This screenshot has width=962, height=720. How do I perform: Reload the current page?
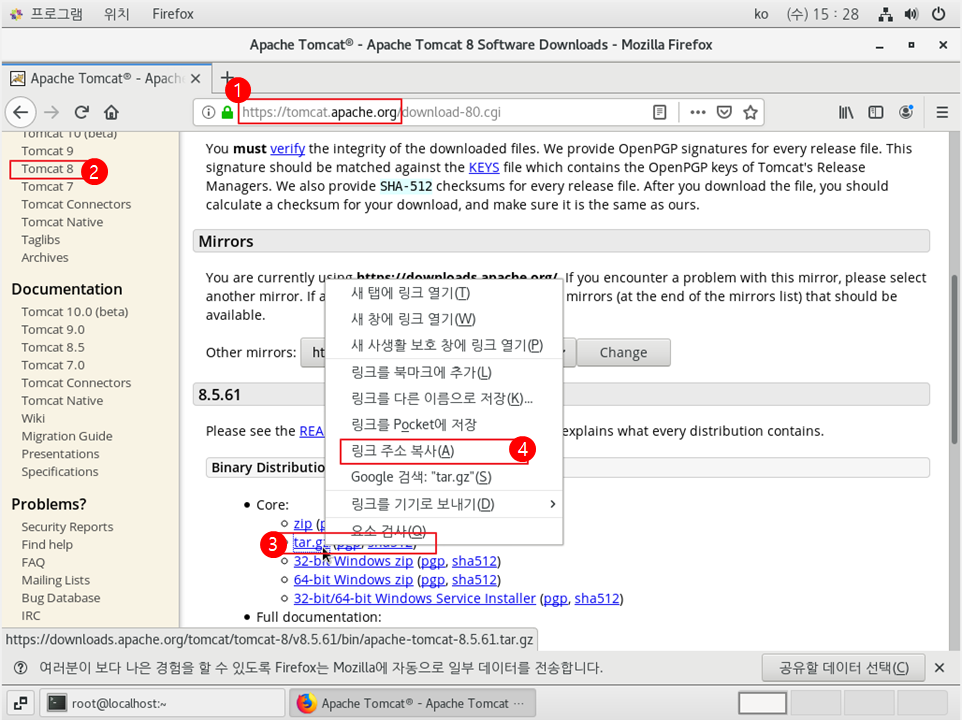click(x=82, y=112)
